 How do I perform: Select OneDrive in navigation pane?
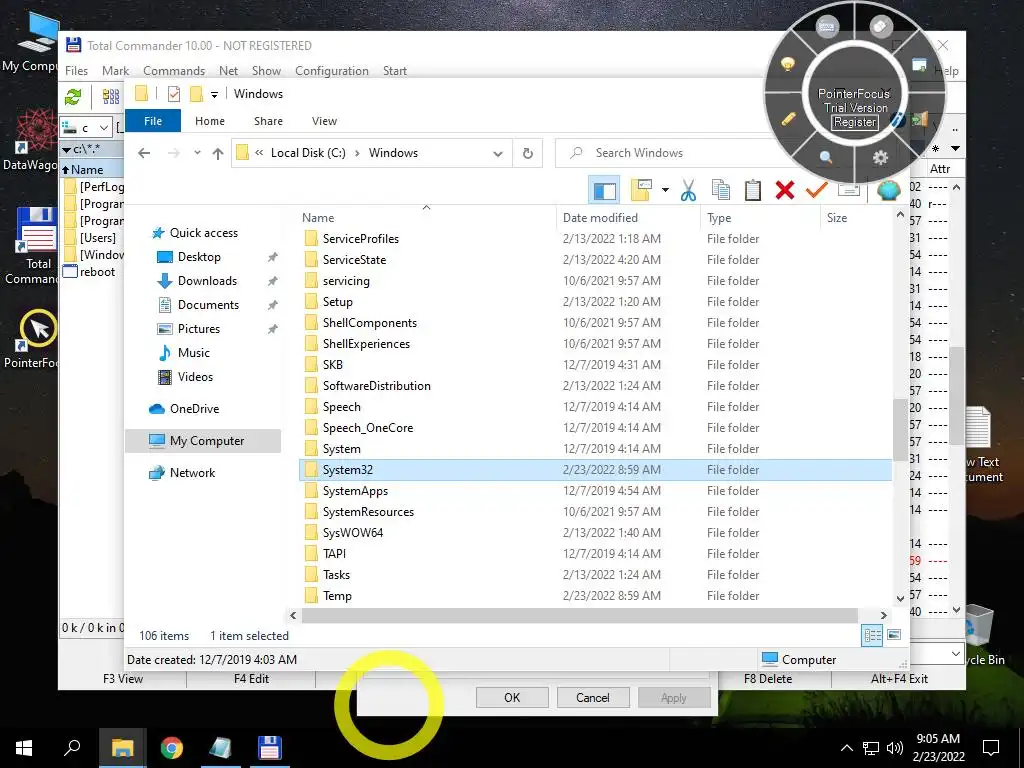pyautogui.click(x=194, y=409)
